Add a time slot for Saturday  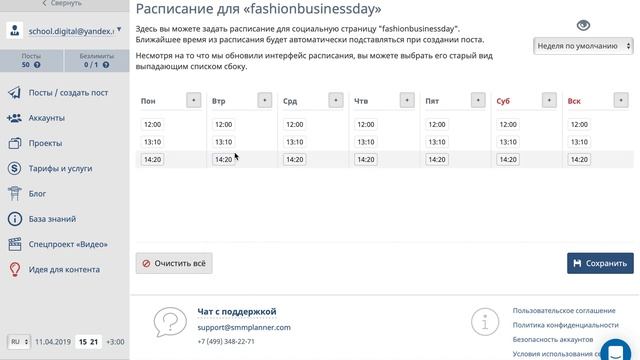click(x=549, y=100)
